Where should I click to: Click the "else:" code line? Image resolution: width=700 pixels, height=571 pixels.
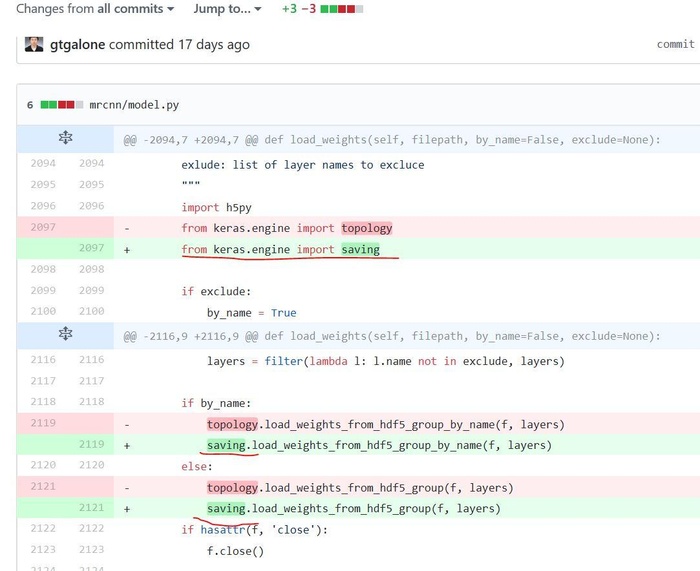pyautogui.click(x=197, y=467)
